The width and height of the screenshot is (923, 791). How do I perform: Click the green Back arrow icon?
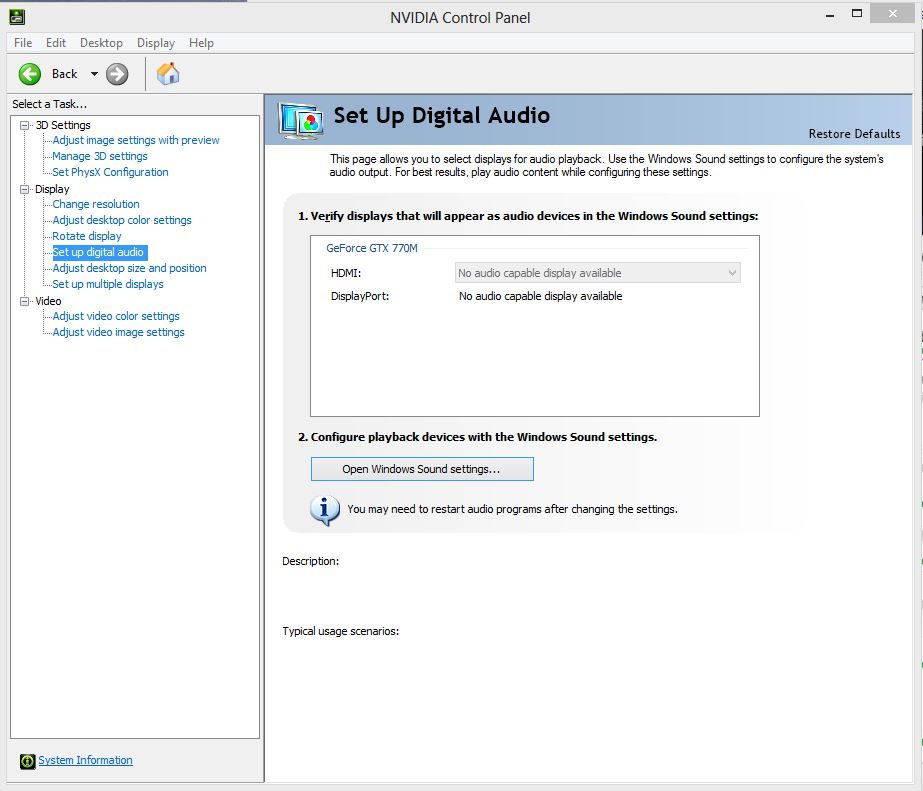pos(29,74)
